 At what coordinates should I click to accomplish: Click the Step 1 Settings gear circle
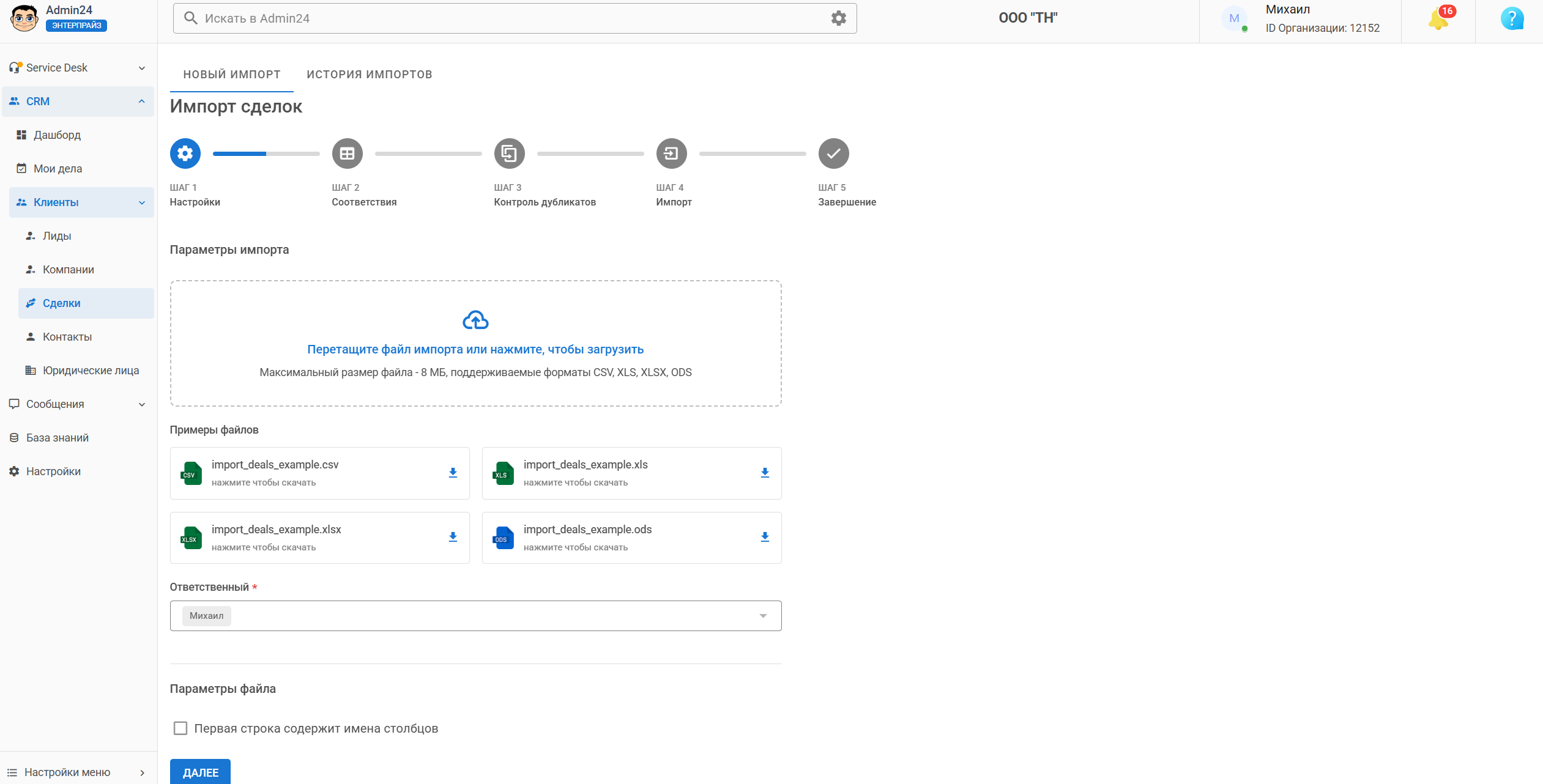tap(185, 153)
